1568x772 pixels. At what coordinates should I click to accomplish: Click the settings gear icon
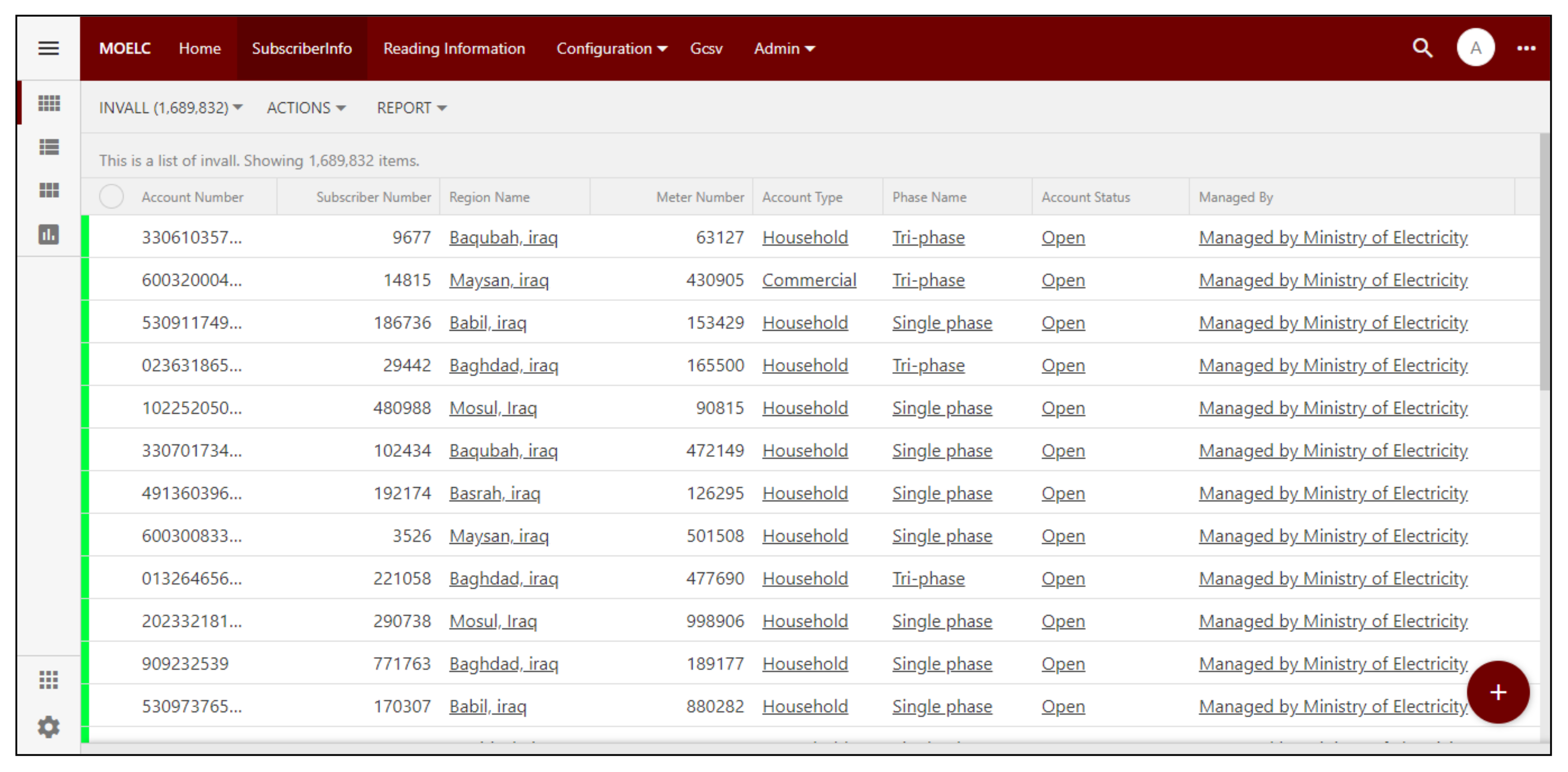click(49, 727)
